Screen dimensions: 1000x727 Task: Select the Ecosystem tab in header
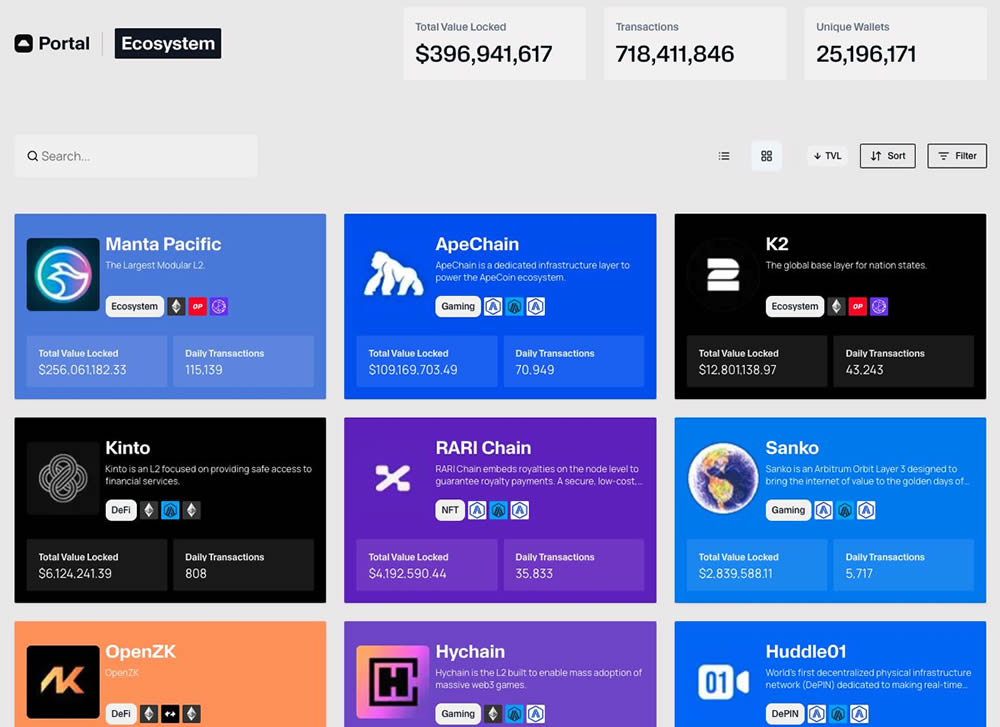coord(167,44)
